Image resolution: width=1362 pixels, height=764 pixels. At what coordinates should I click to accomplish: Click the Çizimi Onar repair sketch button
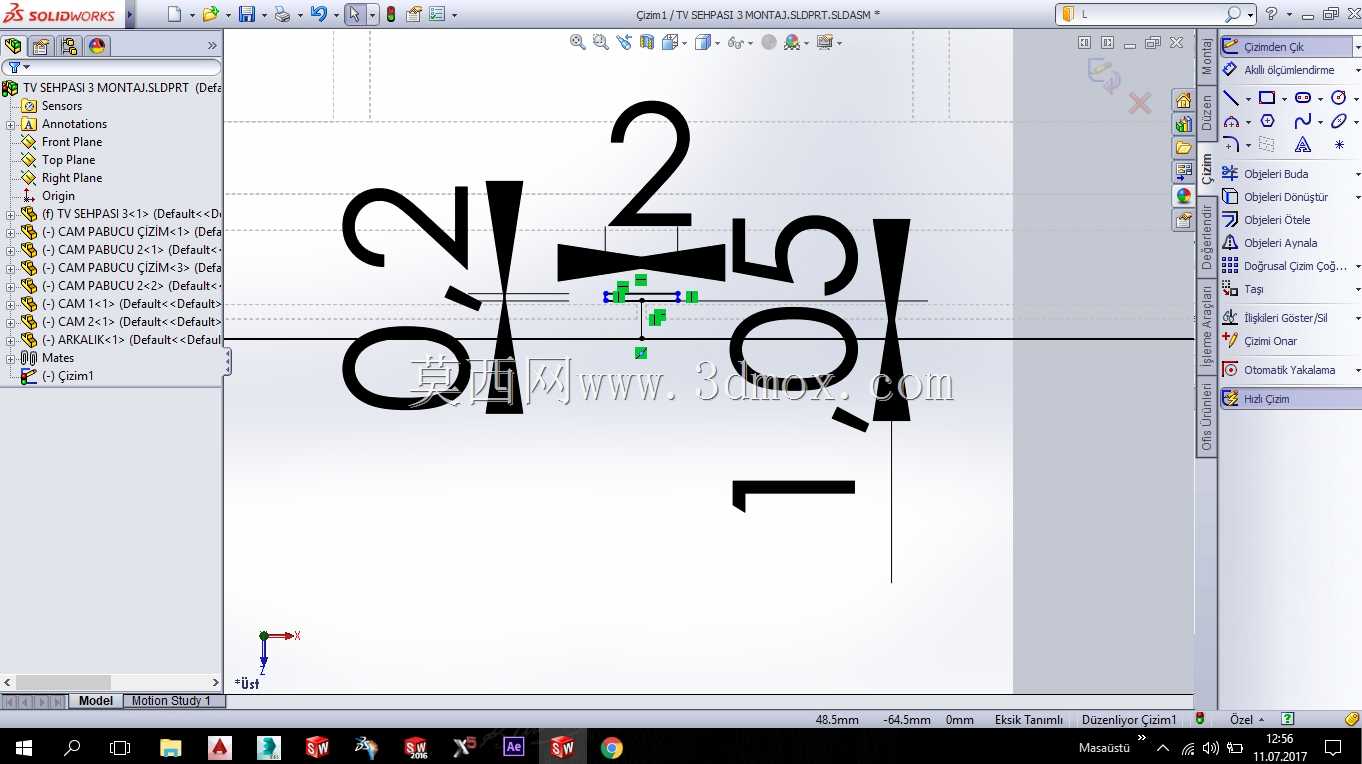tap(1259, 341)
